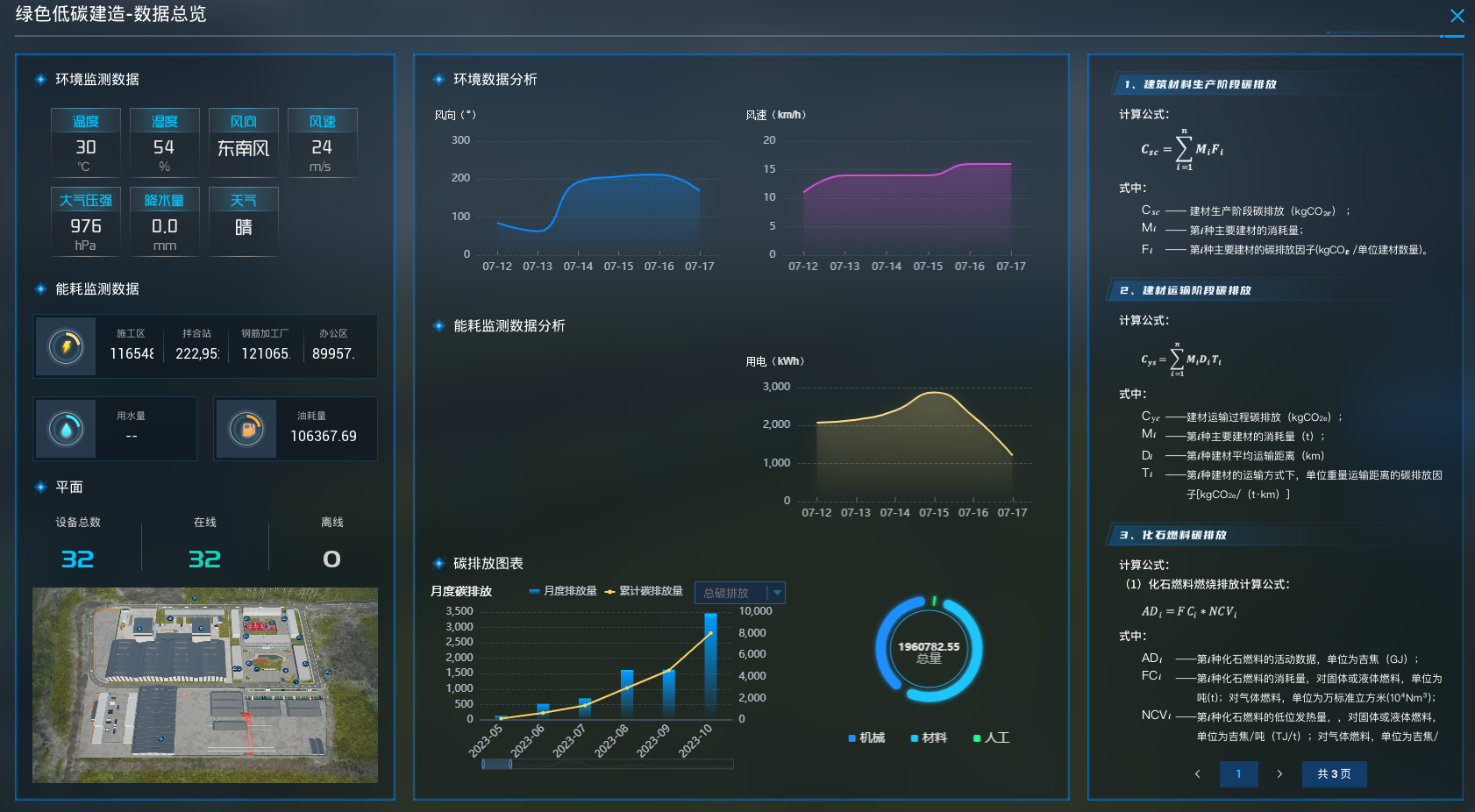Go to next page of formulas

(x=1279, y=773)
